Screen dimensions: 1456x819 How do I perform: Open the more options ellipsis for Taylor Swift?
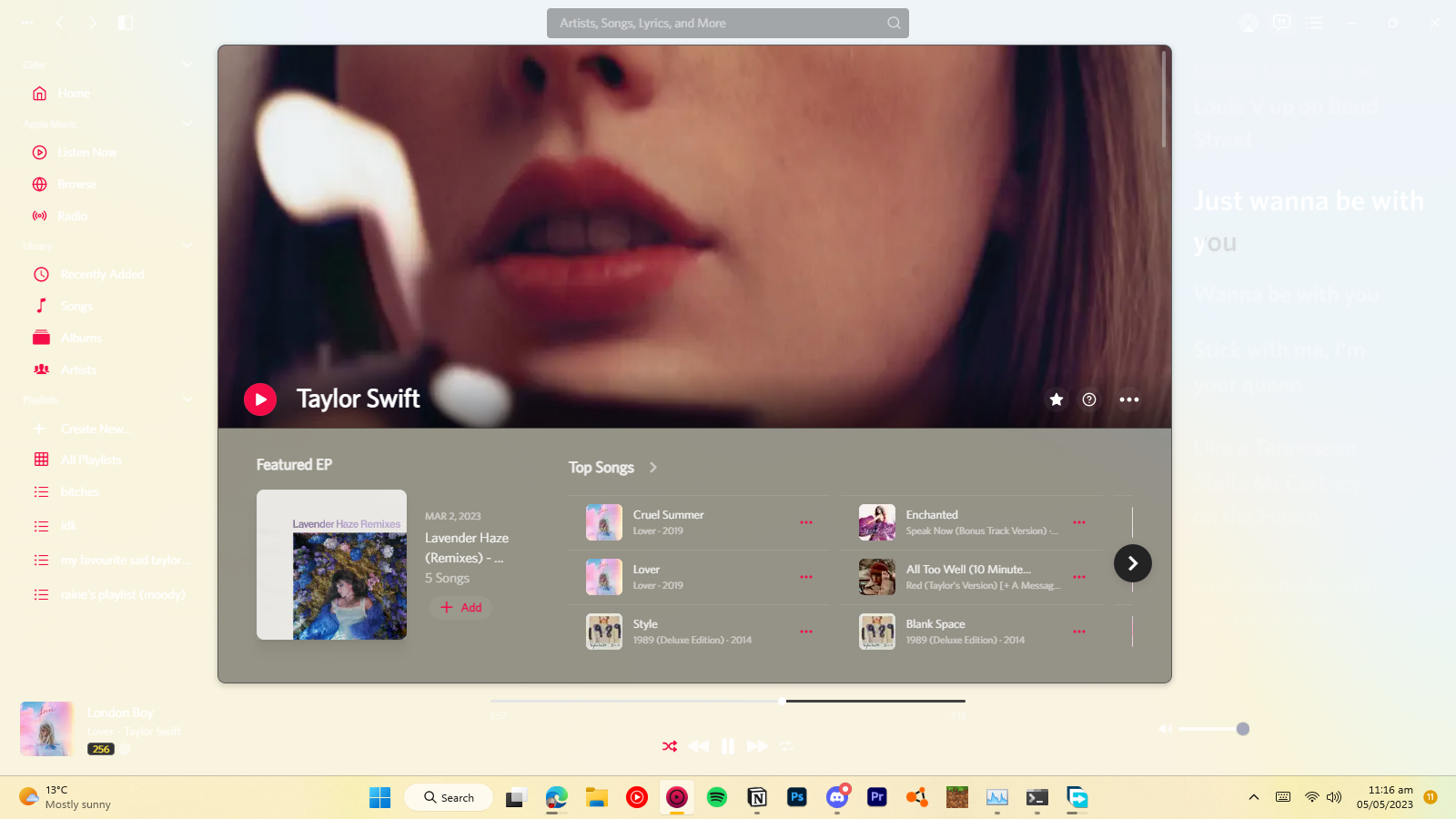(1129, 399)
